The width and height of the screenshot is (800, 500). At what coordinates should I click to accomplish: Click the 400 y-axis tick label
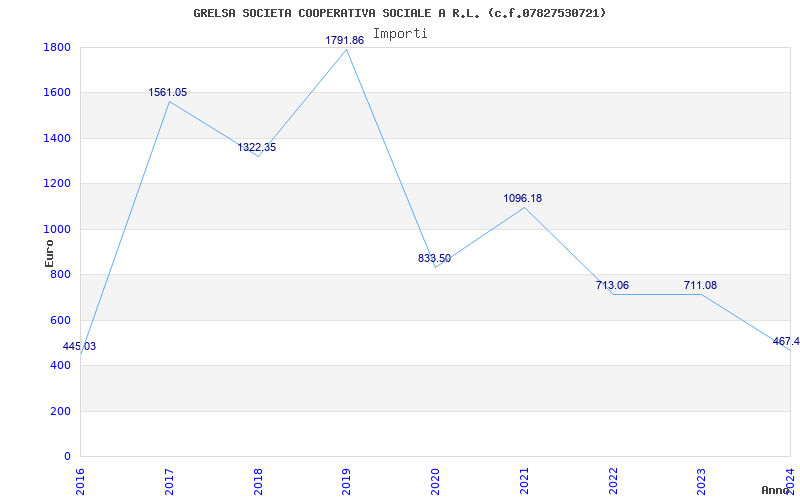click(x=61, y=366)
